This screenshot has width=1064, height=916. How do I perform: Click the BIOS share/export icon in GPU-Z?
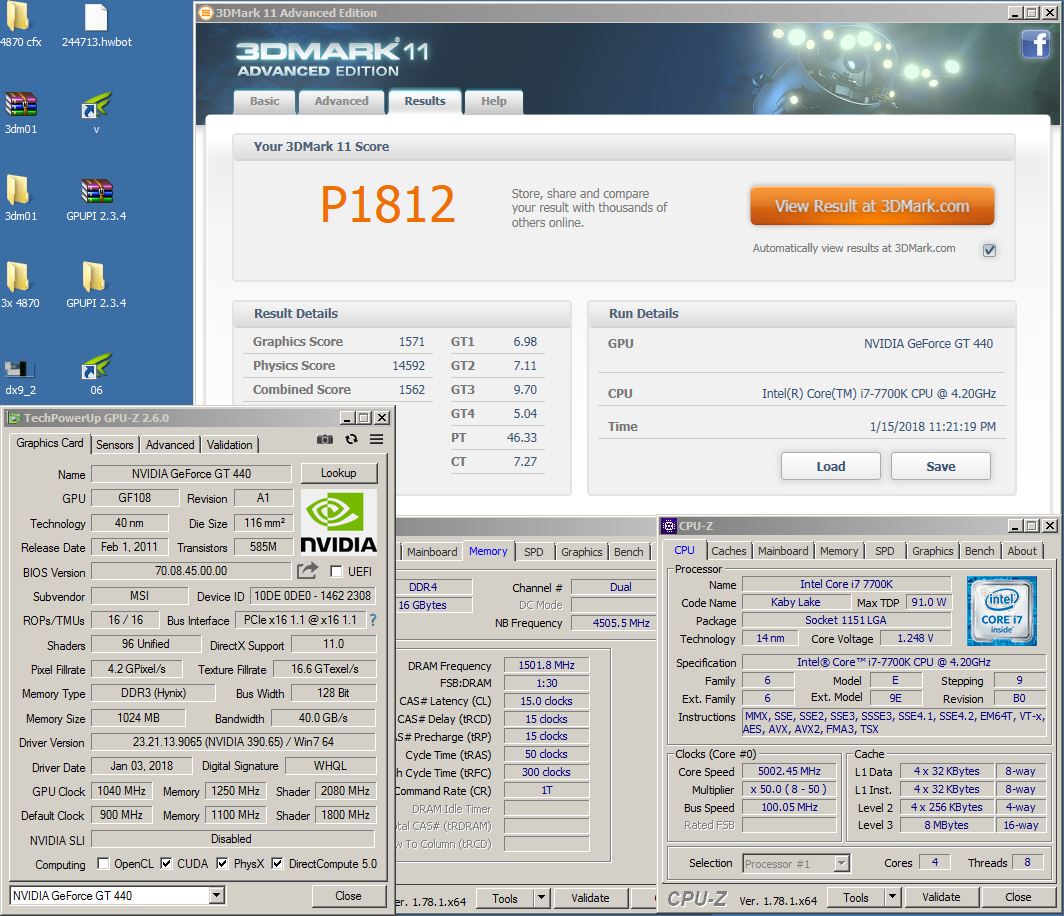point(307,571)
